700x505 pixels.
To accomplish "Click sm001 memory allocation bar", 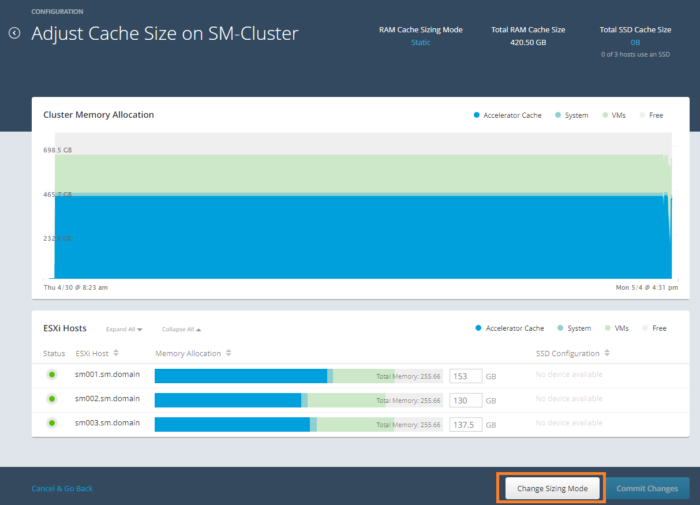I will click(299, 376).
